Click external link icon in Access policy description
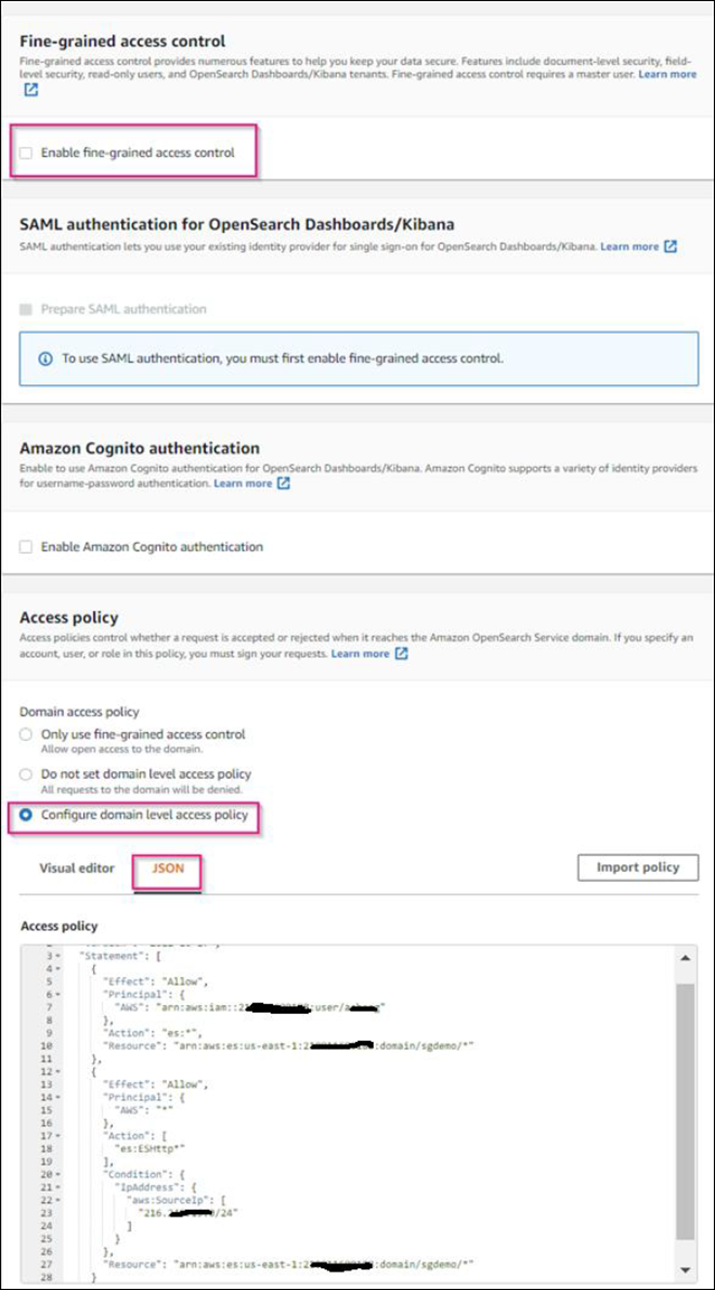Screen dimensions: 715x1290 coord(401,653)
